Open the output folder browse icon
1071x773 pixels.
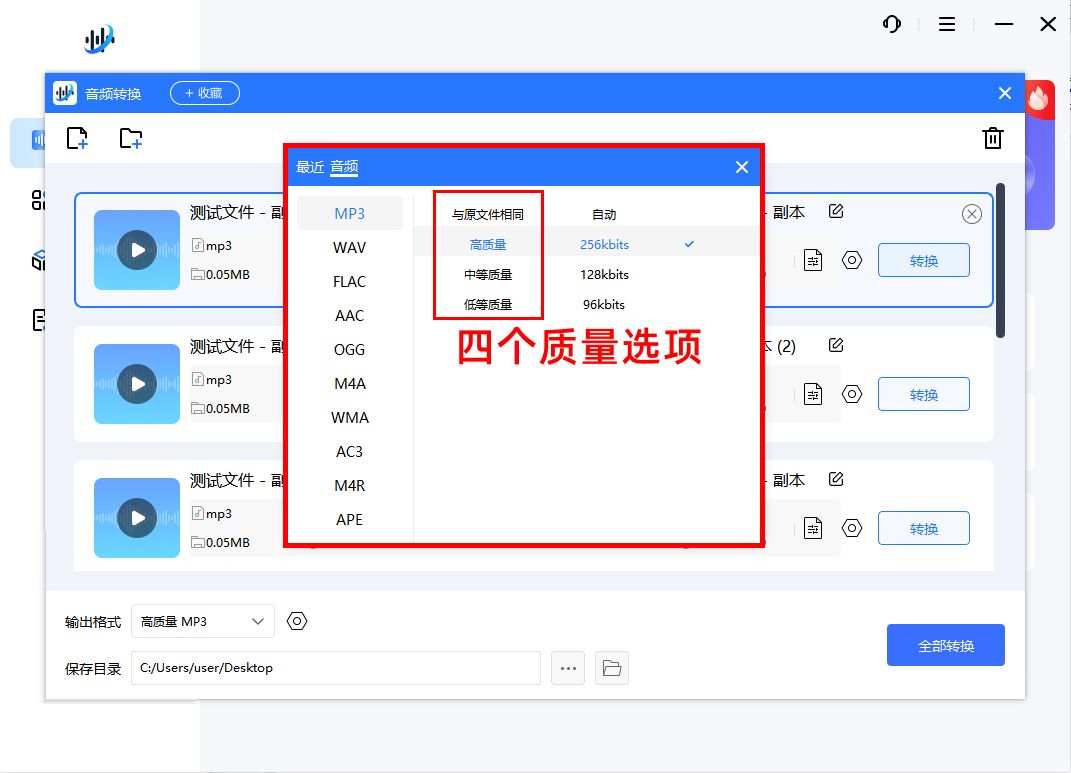click(x=612, y=668)
